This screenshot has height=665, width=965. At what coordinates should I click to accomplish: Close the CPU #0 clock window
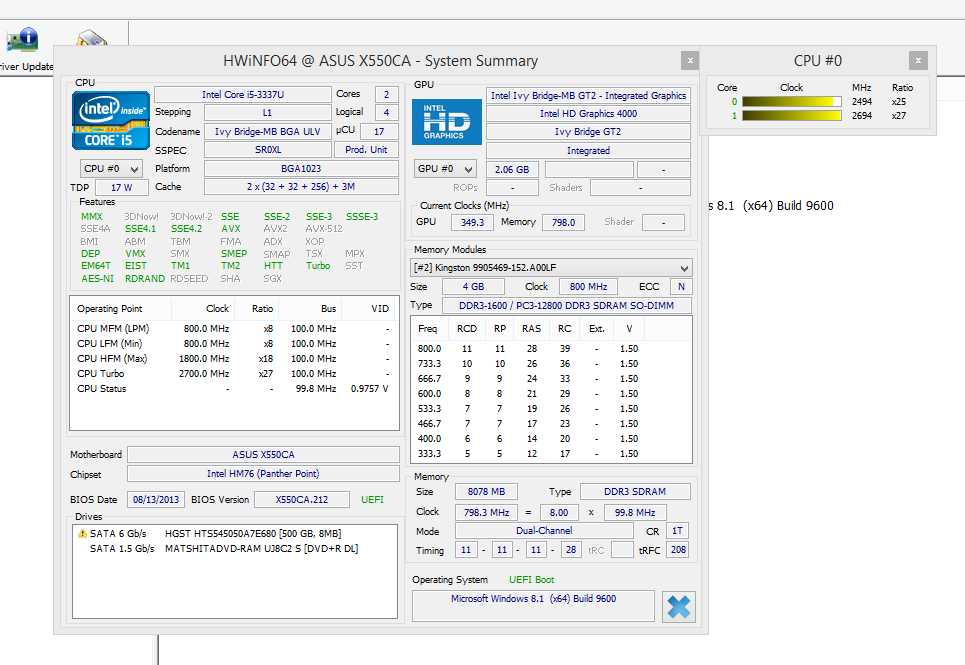point(918,60)
